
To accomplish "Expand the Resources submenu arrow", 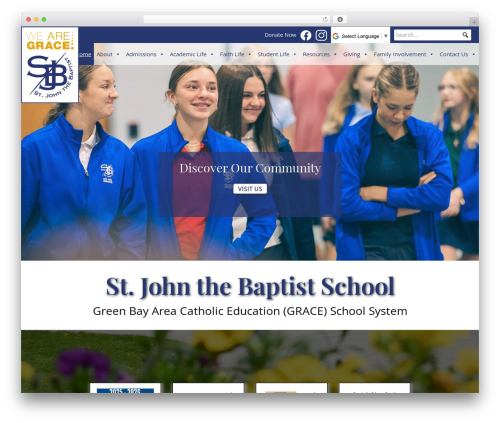I will (335, 54).
